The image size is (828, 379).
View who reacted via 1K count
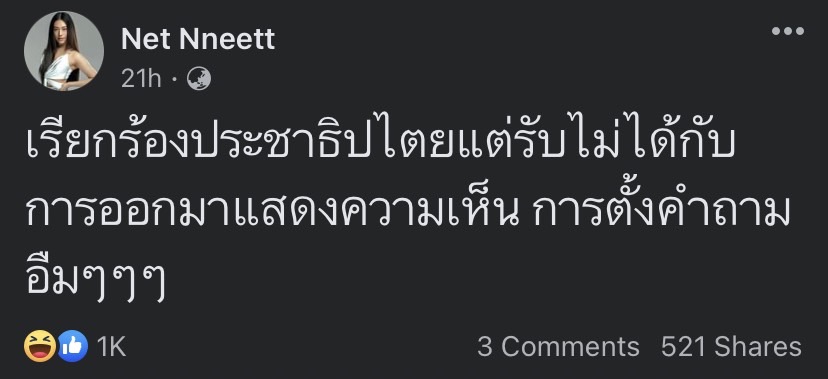click(x=111, y=347)
